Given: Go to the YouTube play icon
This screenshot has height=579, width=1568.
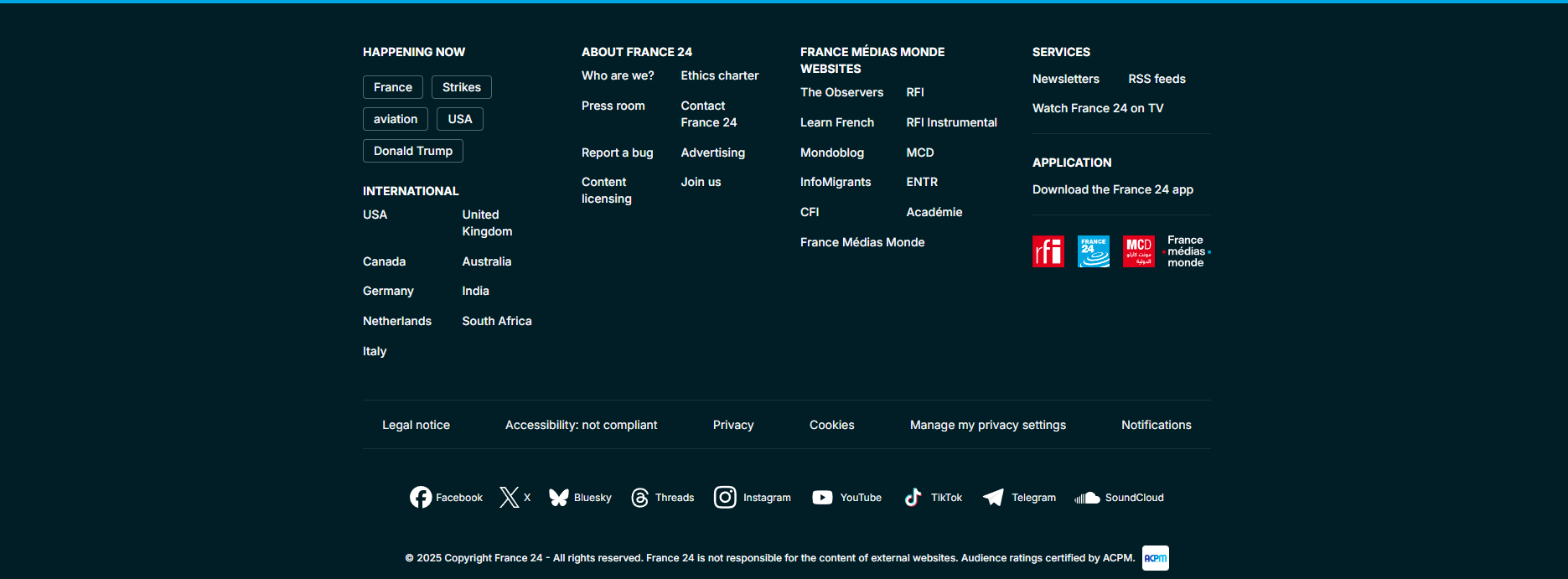Looking at the screenshot, I should point(823,498).
